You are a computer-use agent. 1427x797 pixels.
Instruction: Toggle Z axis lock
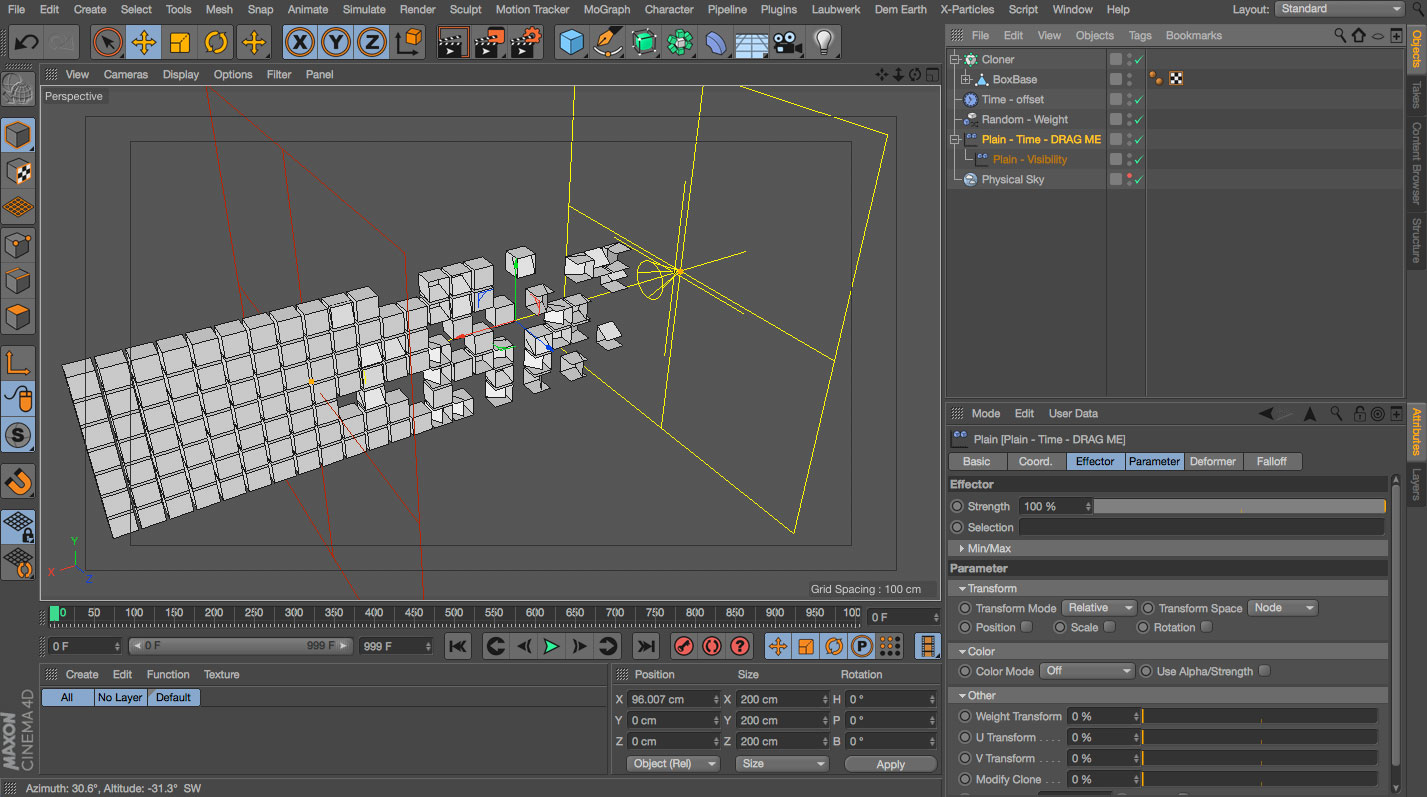(372, 42)
